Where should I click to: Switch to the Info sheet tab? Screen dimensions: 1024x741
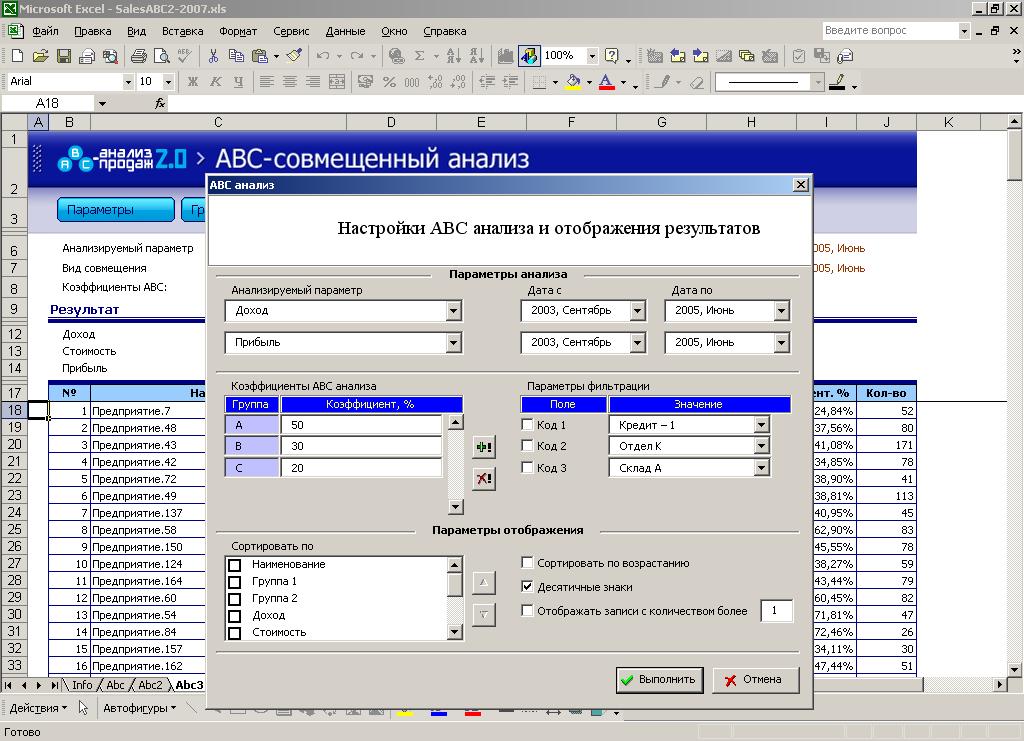point(82,685)
